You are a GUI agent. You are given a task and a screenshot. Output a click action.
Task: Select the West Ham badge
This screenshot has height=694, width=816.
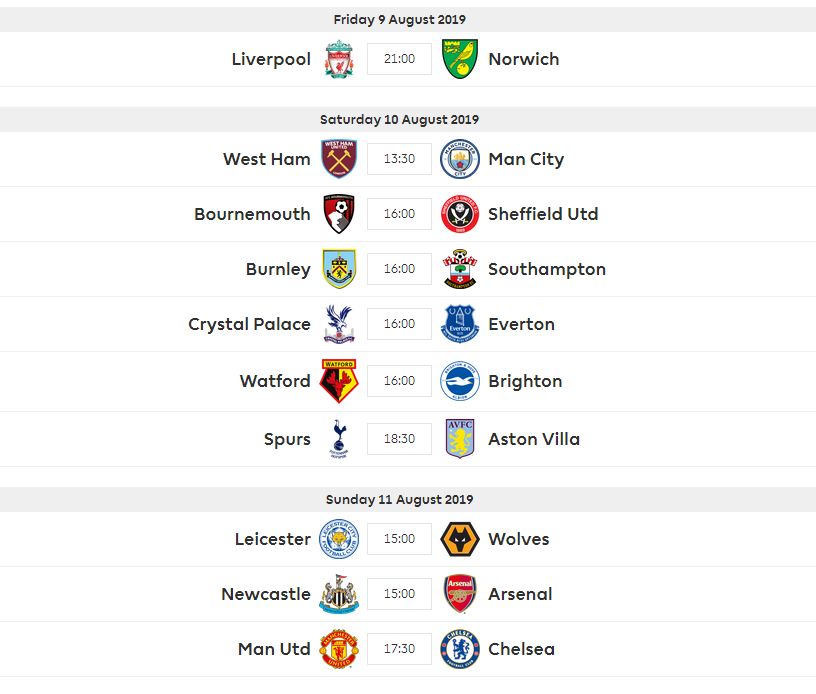339,159
